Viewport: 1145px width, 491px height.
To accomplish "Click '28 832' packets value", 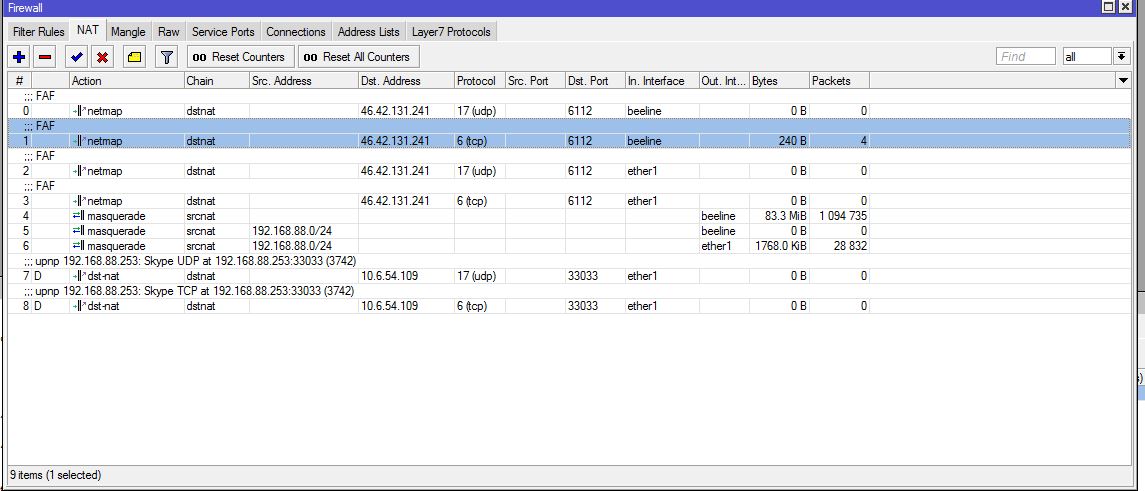I will tap(851, 246).
